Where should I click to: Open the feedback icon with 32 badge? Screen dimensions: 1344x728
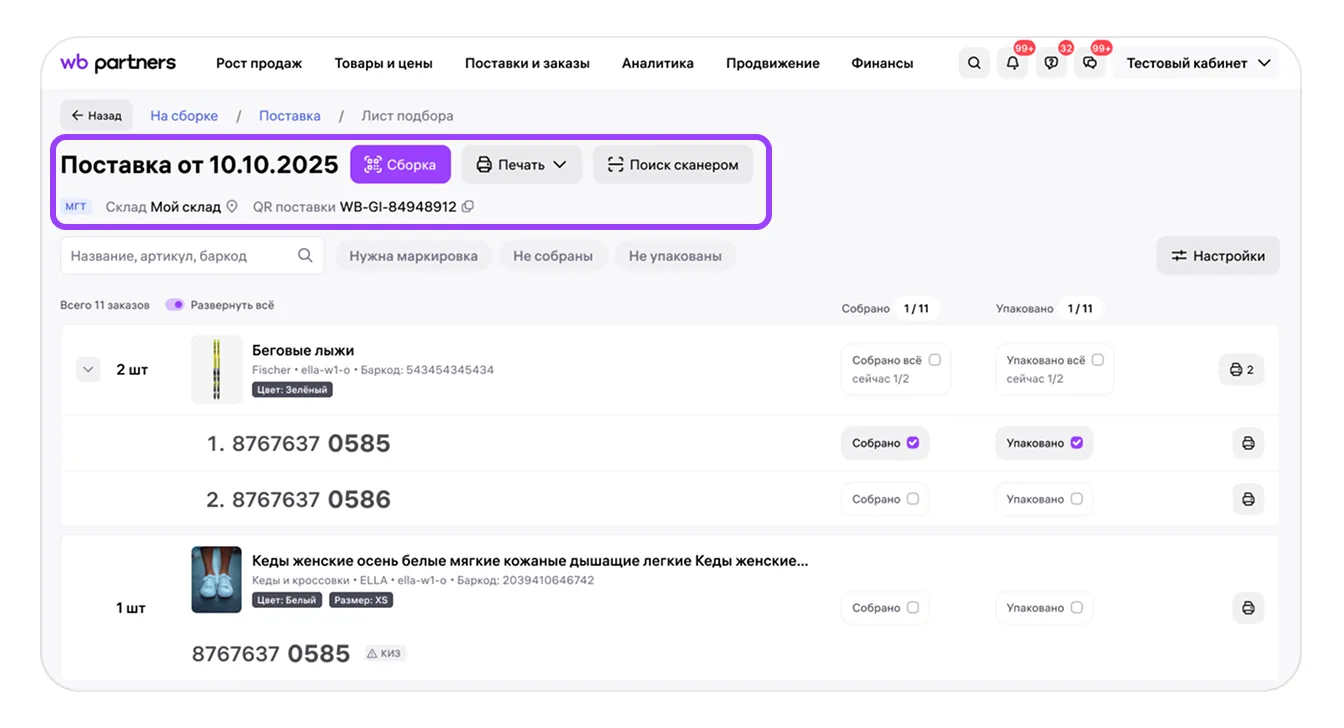pyautogui.click(x=1051, y=63)
